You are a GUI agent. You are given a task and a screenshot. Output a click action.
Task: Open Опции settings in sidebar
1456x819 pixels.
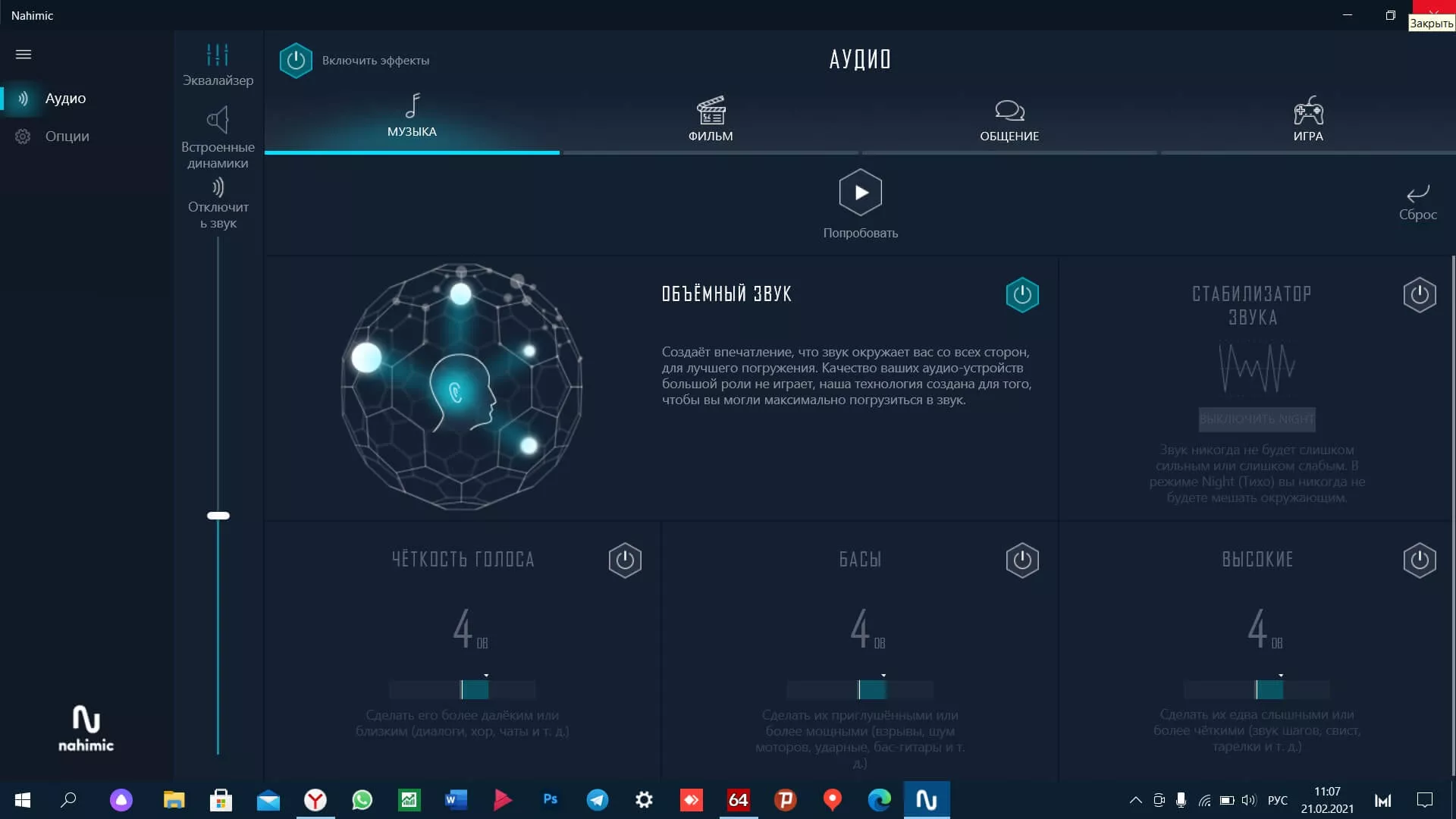pyautogui.click(x=67, y=136)
